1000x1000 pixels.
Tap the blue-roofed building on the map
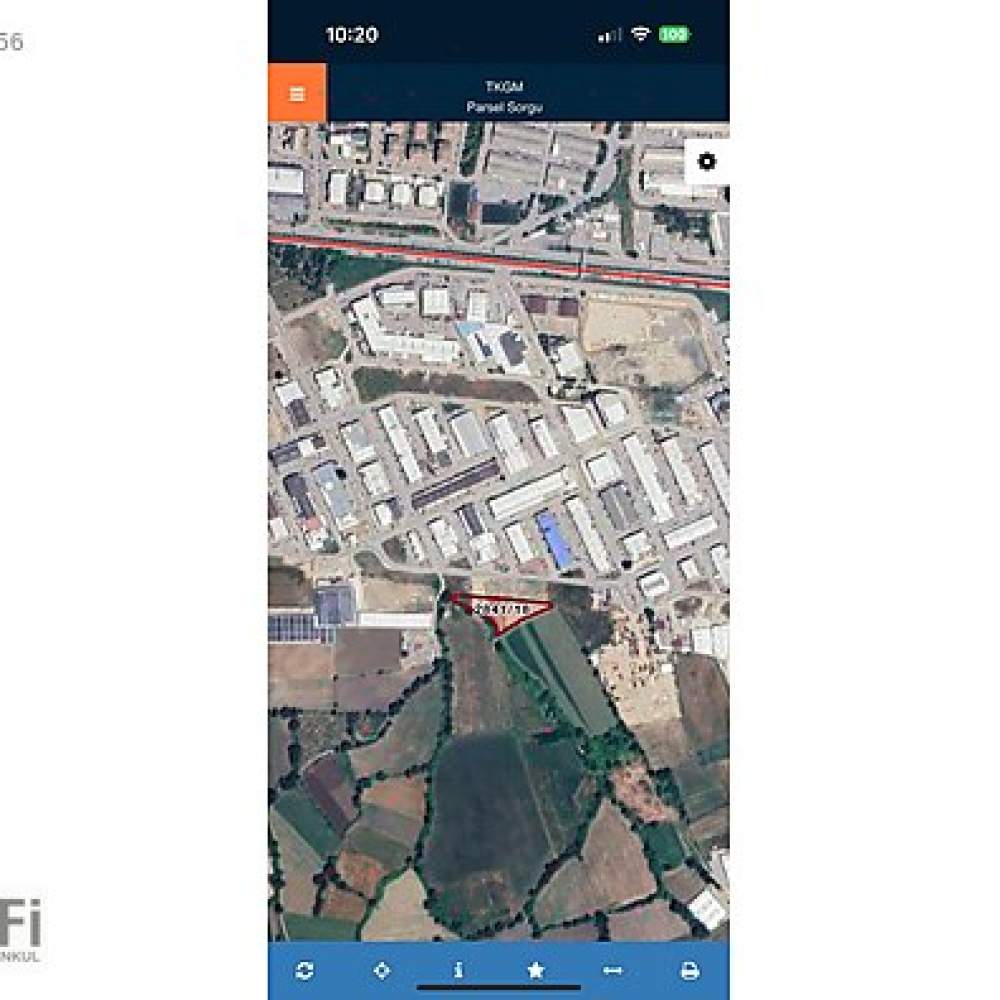coord(553,540)
